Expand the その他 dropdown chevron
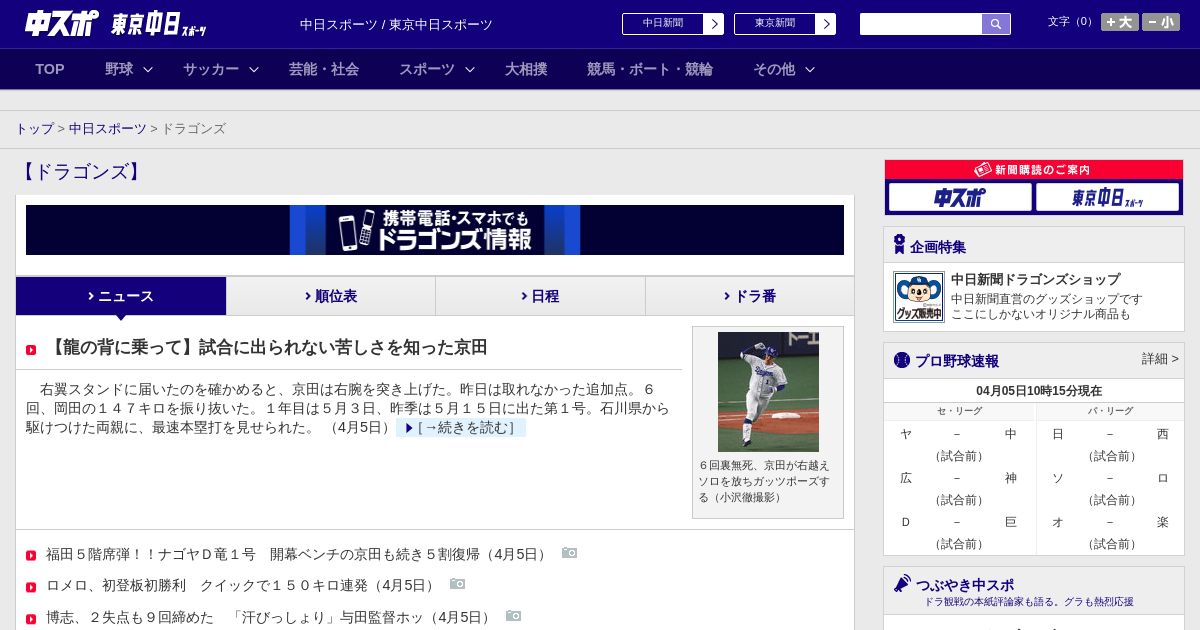The width and height of the screenshot is (1200, 630). point(810,69)
